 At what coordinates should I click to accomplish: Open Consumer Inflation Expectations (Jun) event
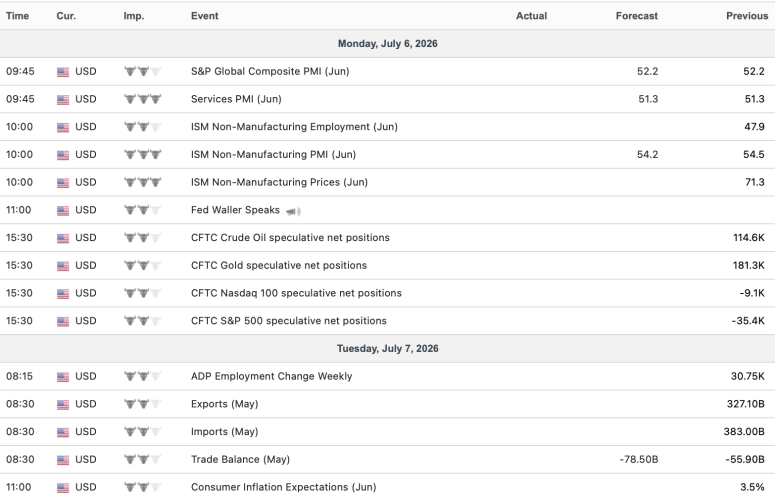tap(283, 487)
